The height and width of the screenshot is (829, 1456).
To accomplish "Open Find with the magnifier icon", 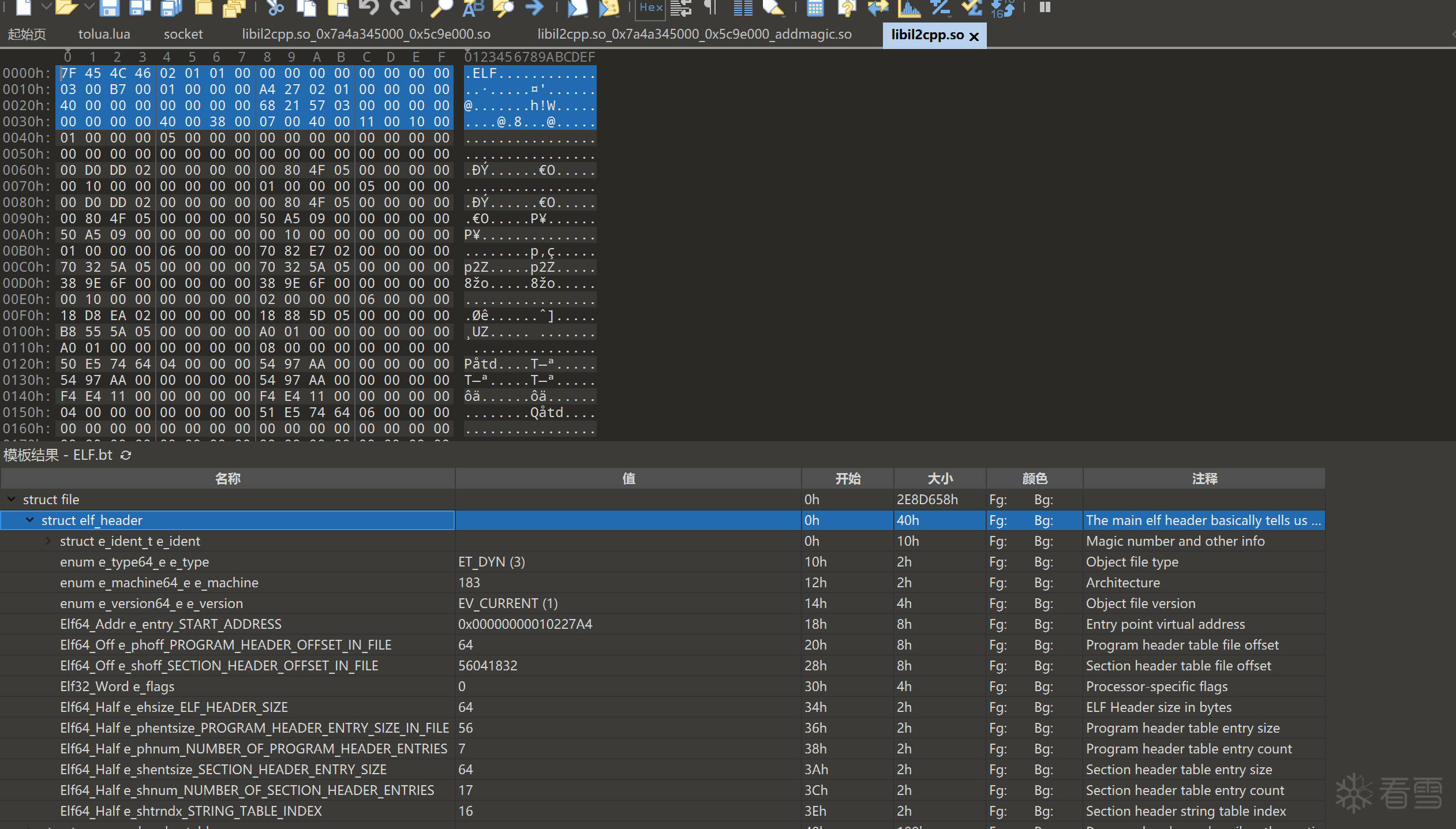I will point(442,8).
